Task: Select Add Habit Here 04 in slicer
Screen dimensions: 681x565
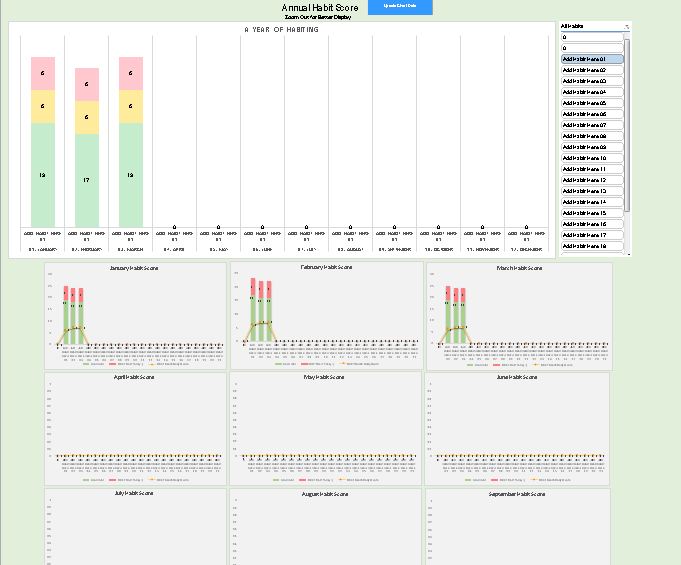Action: click(592, 92)
